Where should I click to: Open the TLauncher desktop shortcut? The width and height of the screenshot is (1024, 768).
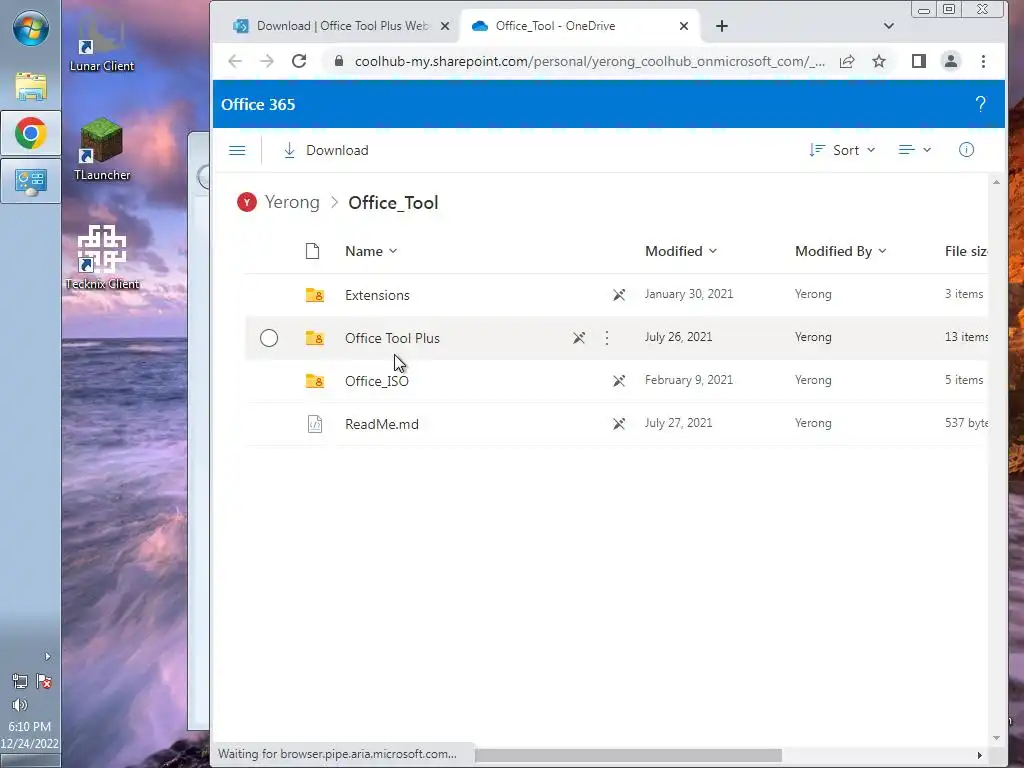tap(102, 150)
